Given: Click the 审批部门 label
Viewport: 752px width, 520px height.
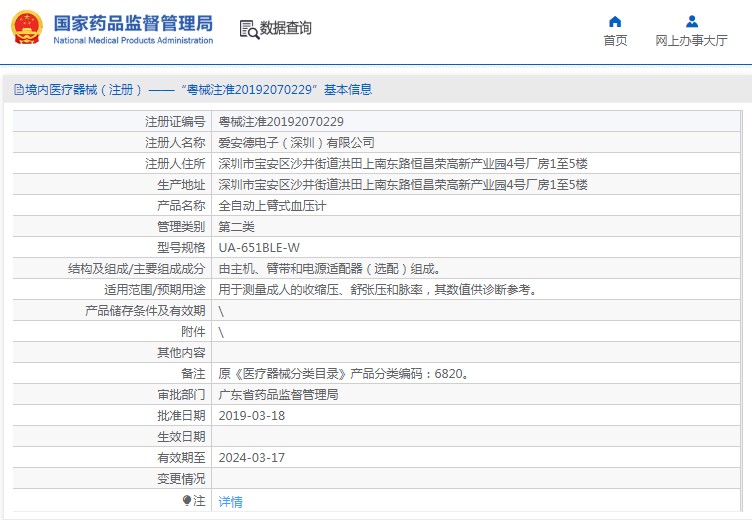Looking at the screenshot, I should point(181,395).
